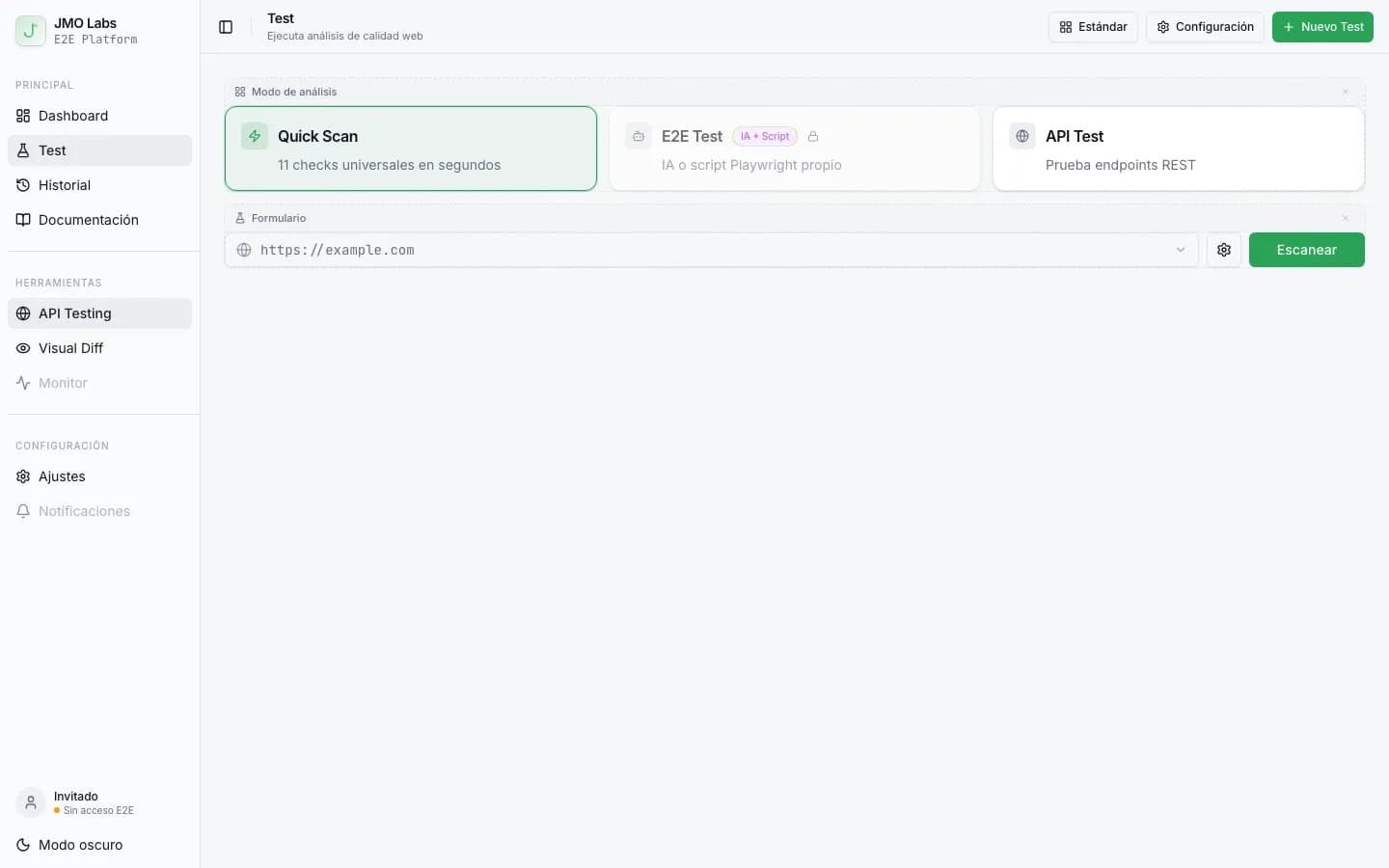Image resolution: width=1389 pixels, height=868 pixels.
Task: Select the API Test mode card
Action: tap(1178, 149)
